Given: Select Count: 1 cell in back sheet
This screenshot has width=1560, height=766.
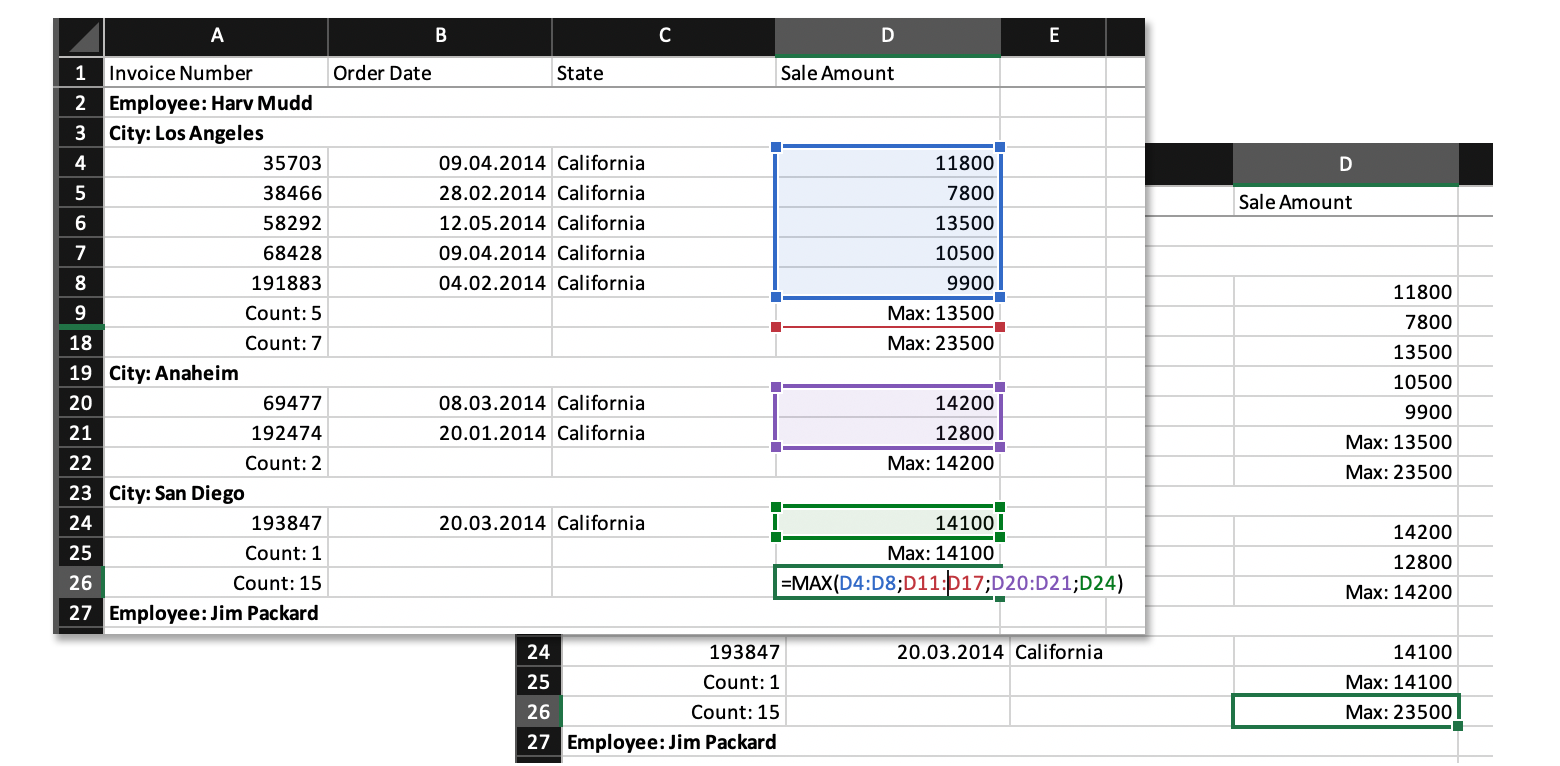Looking at the screenshot, I should [x=674, y=683].
